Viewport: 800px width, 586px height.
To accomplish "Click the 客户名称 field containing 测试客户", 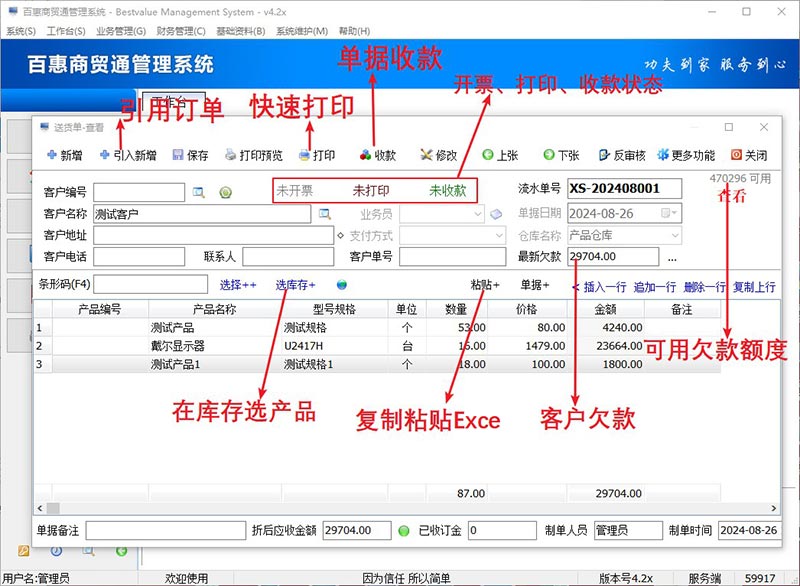I will (202, 214).
